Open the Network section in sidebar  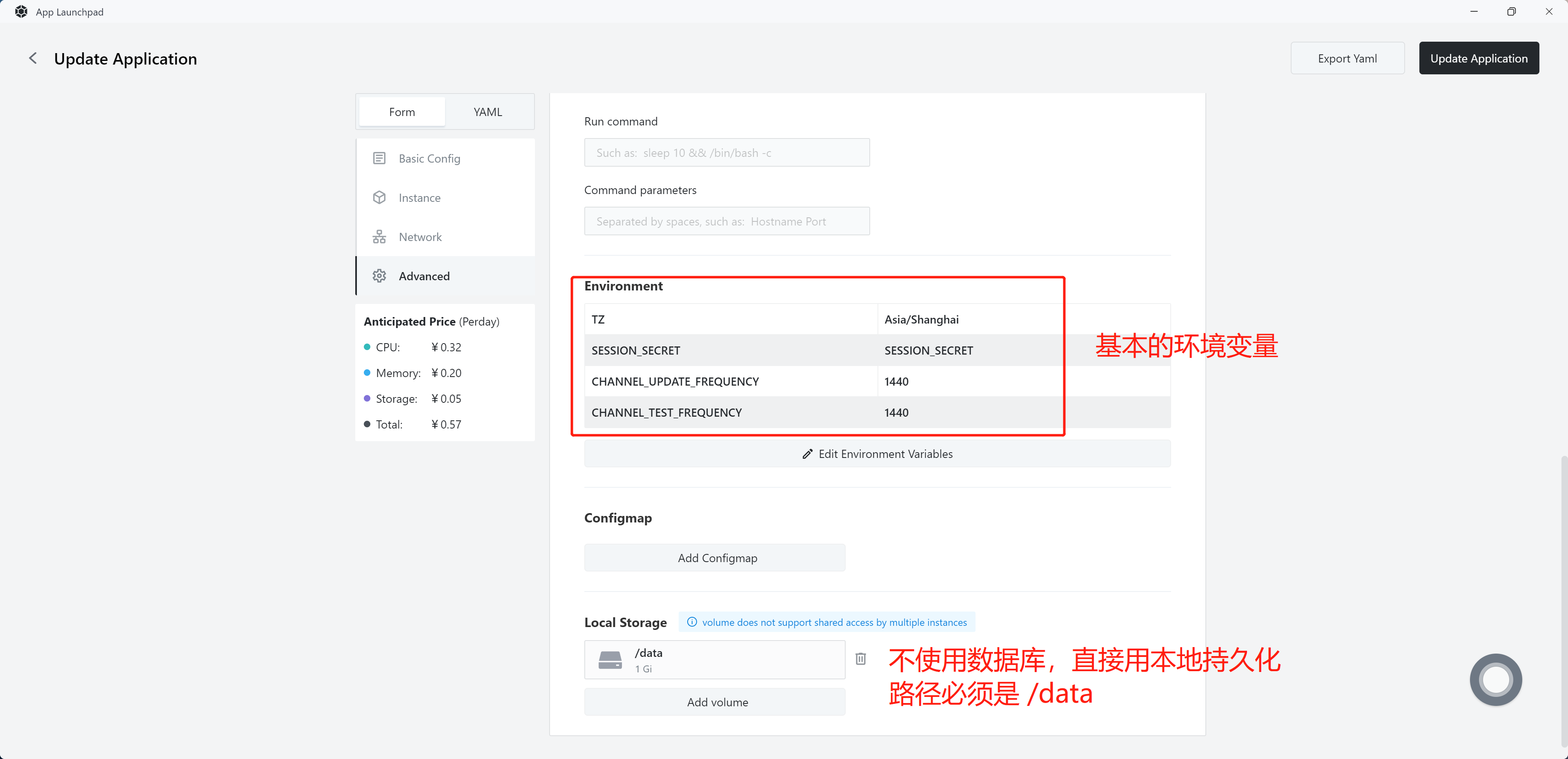[420, 237]
